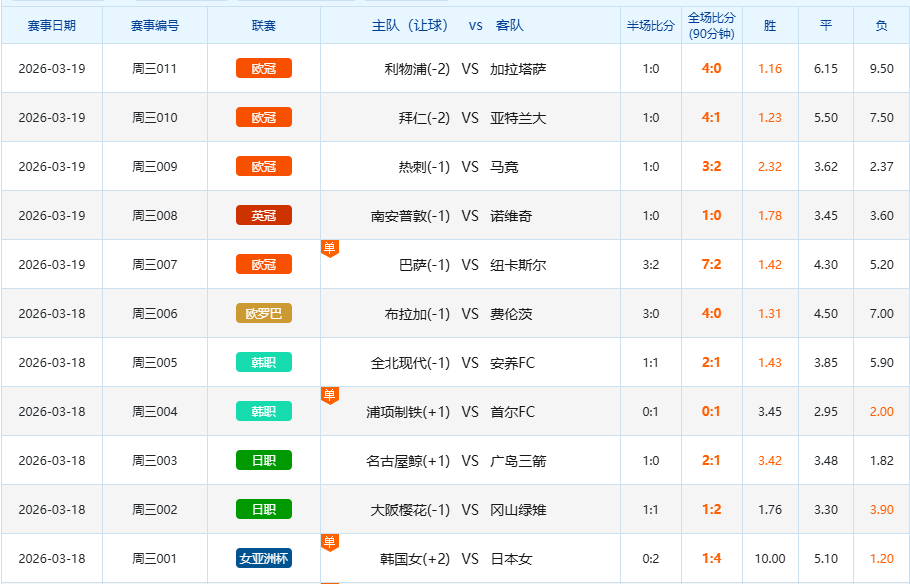Click the 全场比分 column header
This screenshot has height=584, width=910.
(x=711, y=25)
